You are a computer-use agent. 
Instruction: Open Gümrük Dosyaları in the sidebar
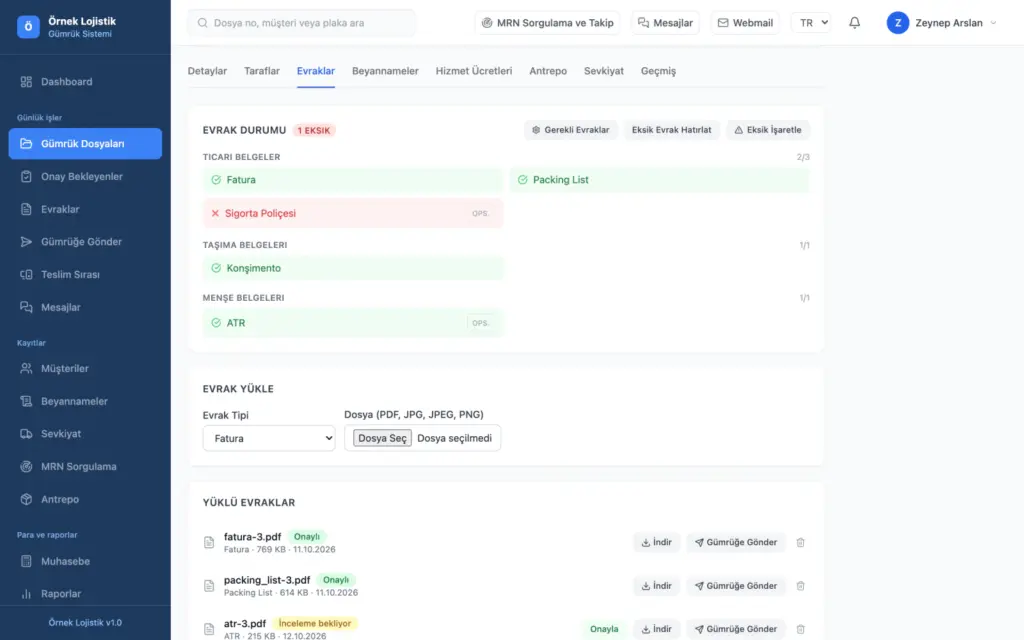point(85,144)
